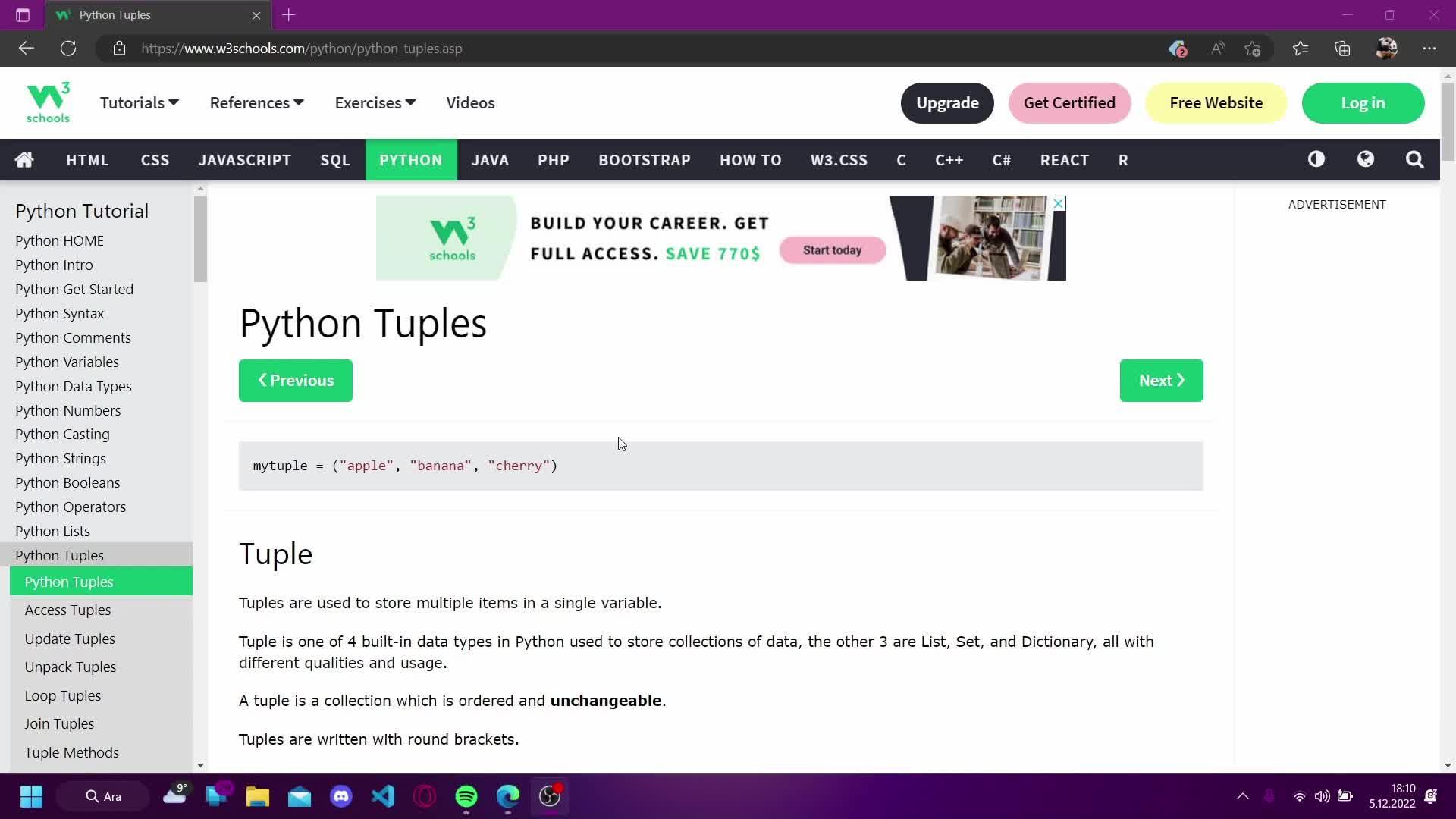This screenshot has height=819, width=1456.
Task: Open Spotify from the taskbar
Action: pos(466,796)
